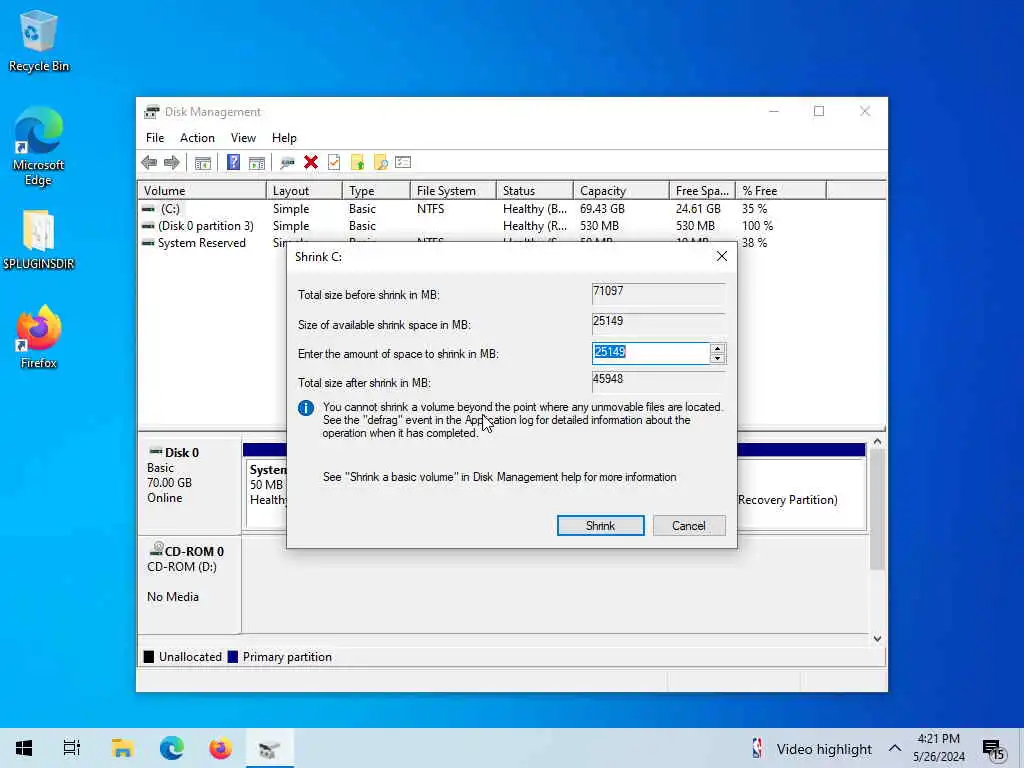Screen dimensions: 1024x768
Task: Open the Windows Start button
Action: coord(24,748)
